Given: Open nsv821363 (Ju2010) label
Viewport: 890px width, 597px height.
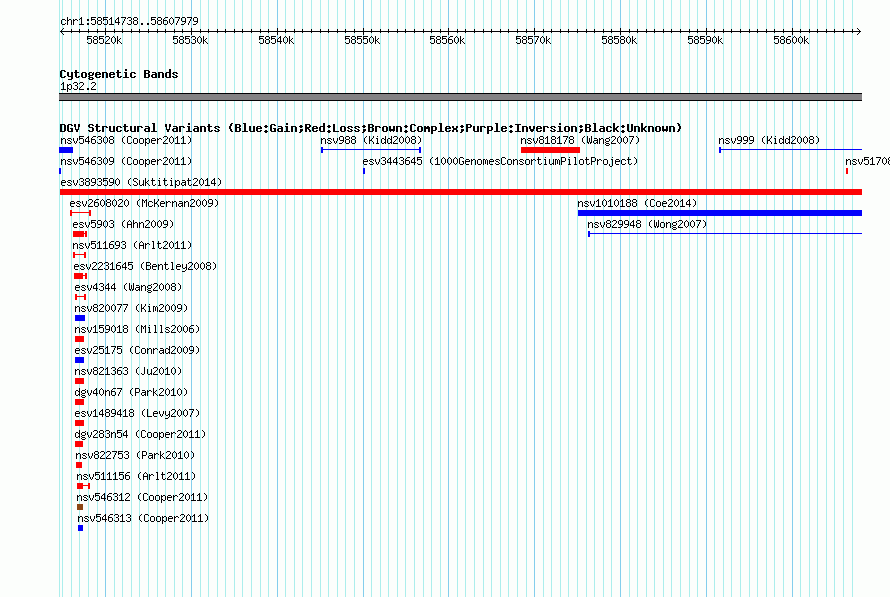Looking at the screenshot, I should [128, 371].
